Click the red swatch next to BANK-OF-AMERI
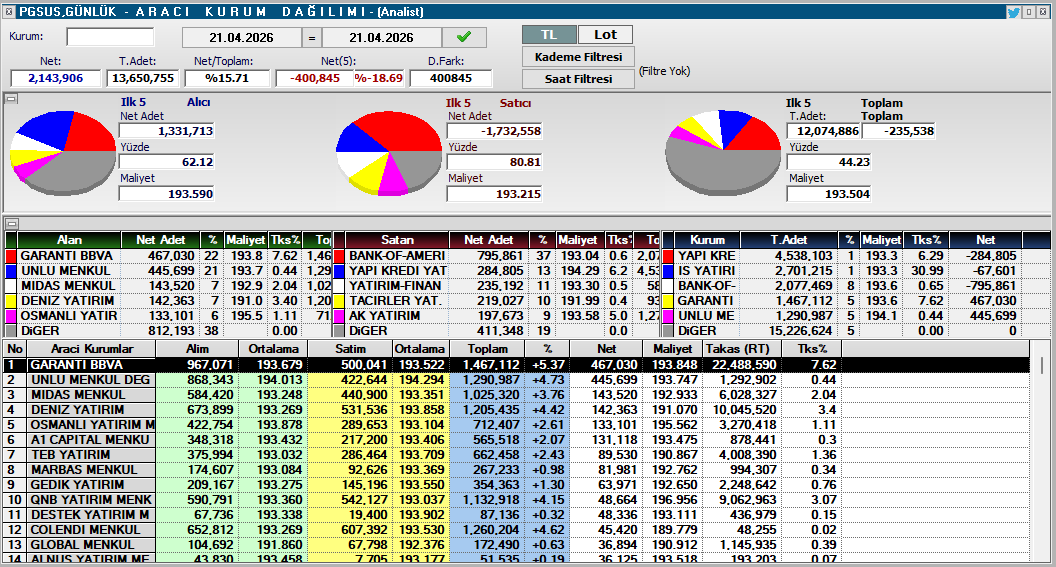 tap(340, 256)
